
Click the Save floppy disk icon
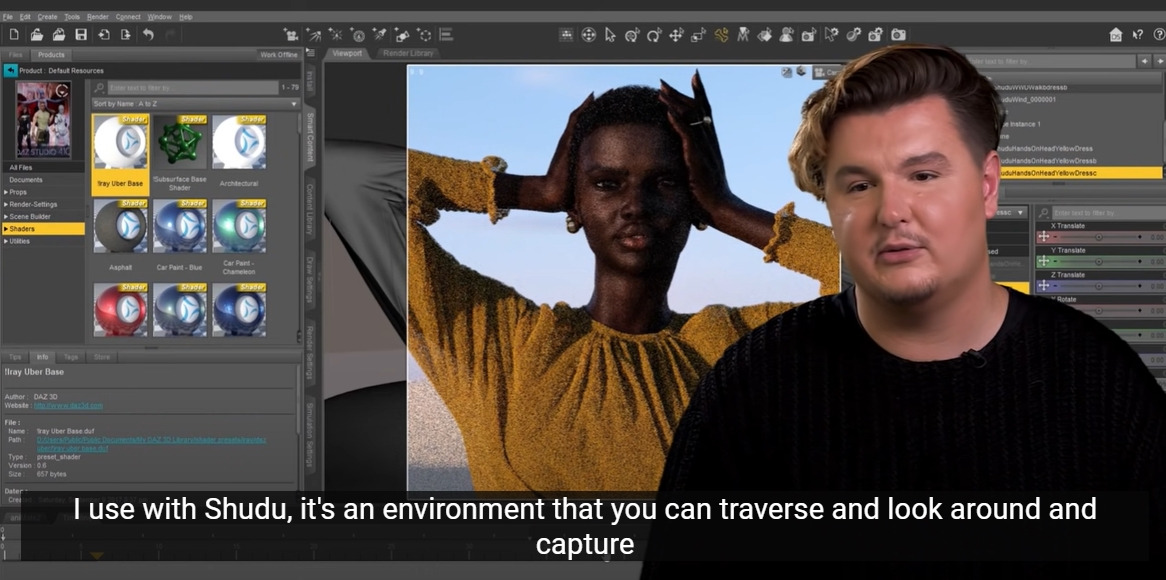81,35
